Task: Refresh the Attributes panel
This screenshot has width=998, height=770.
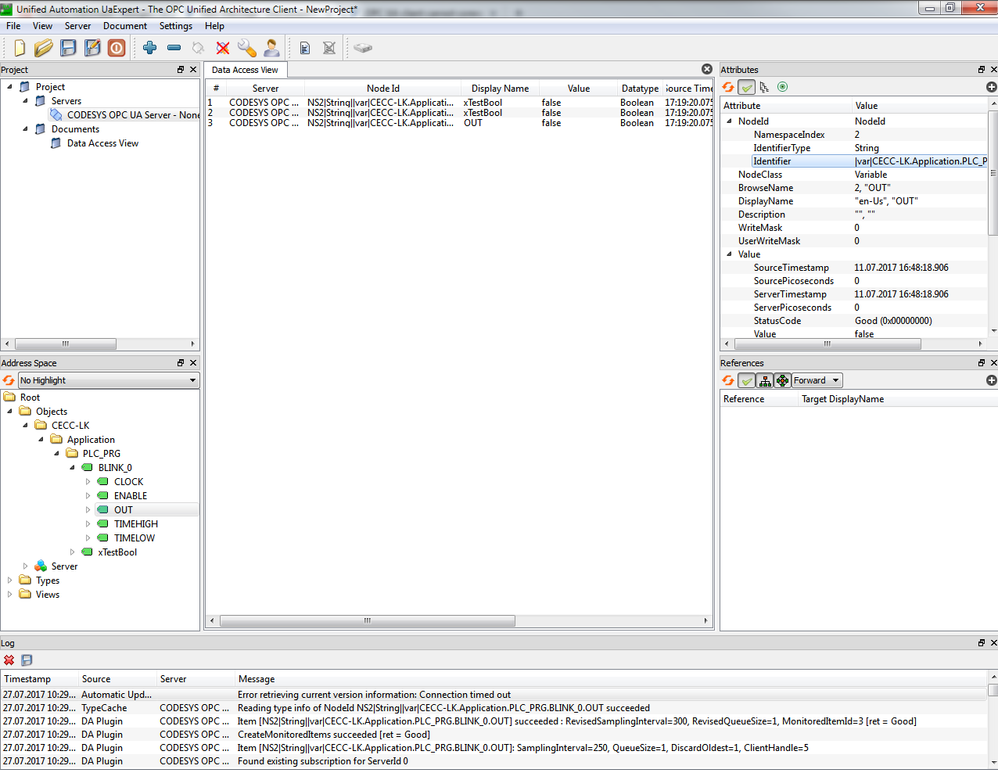Action: click(x=729, y=88)
